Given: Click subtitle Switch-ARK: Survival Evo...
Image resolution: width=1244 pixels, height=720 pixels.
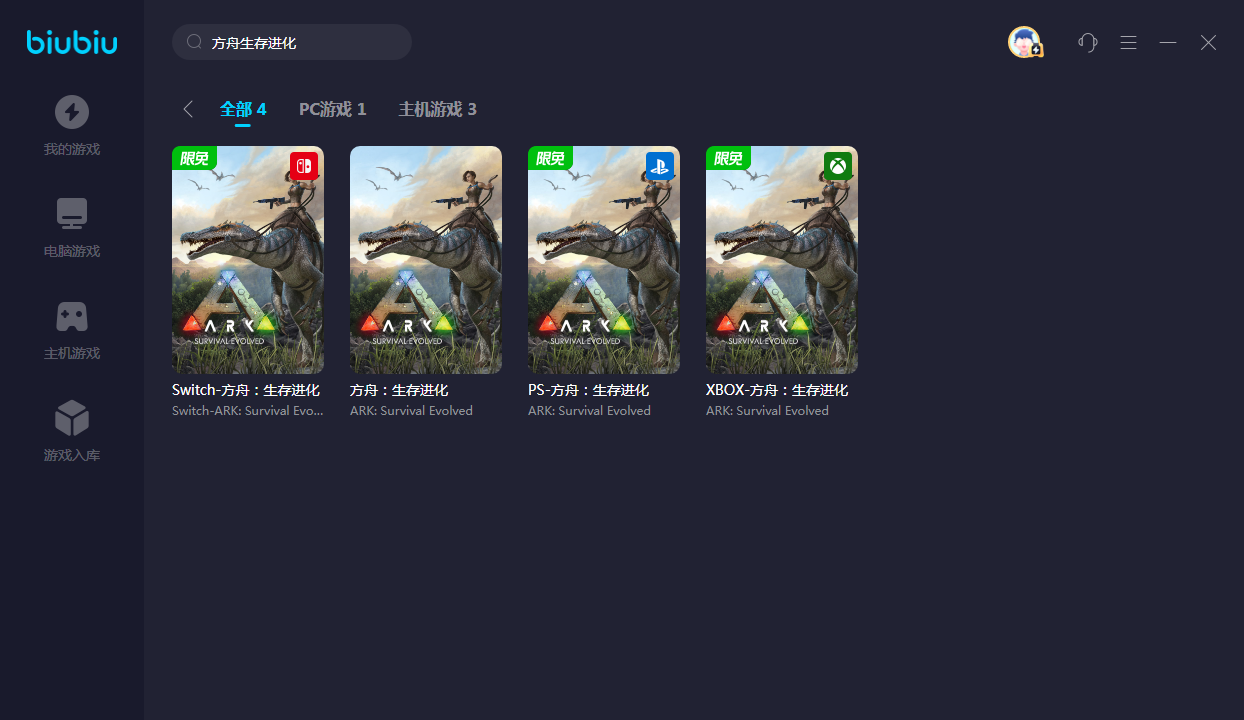Looking at the screenshot, I should 248,411.
